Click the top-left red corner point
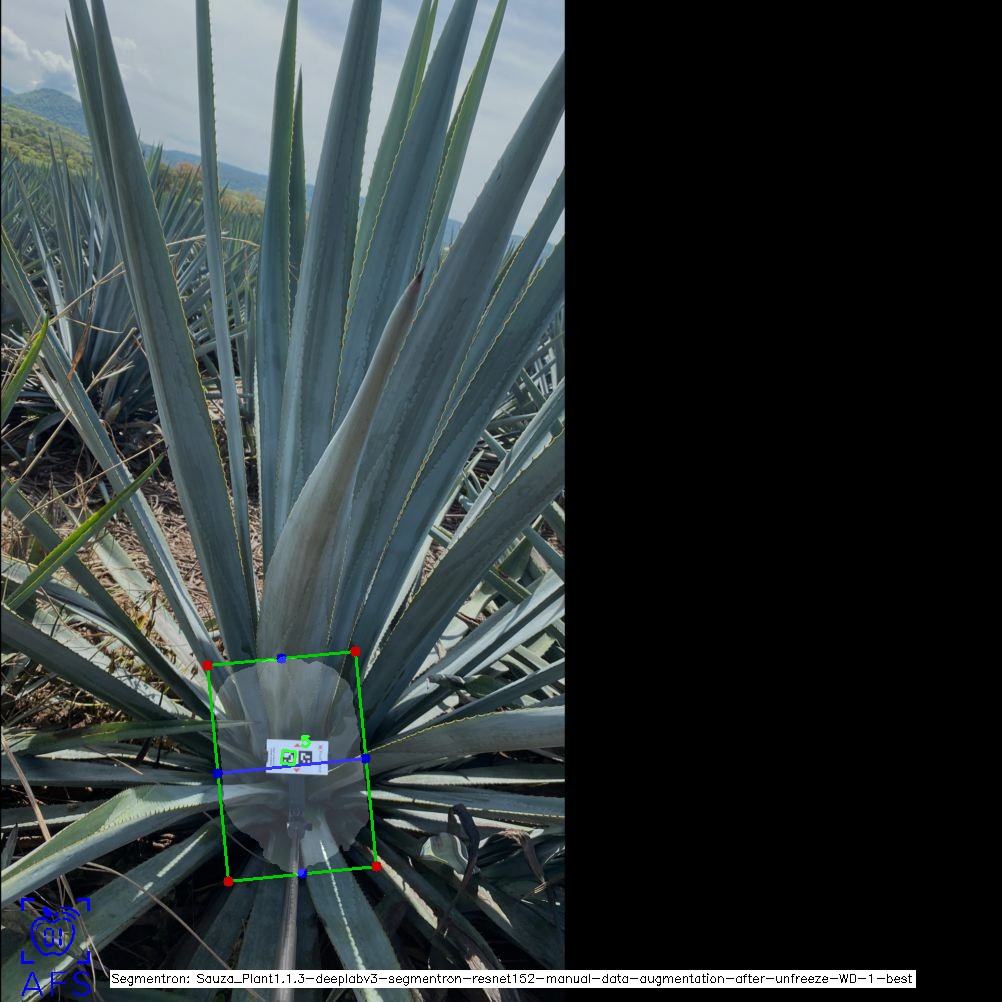 (x=207, y=665)
